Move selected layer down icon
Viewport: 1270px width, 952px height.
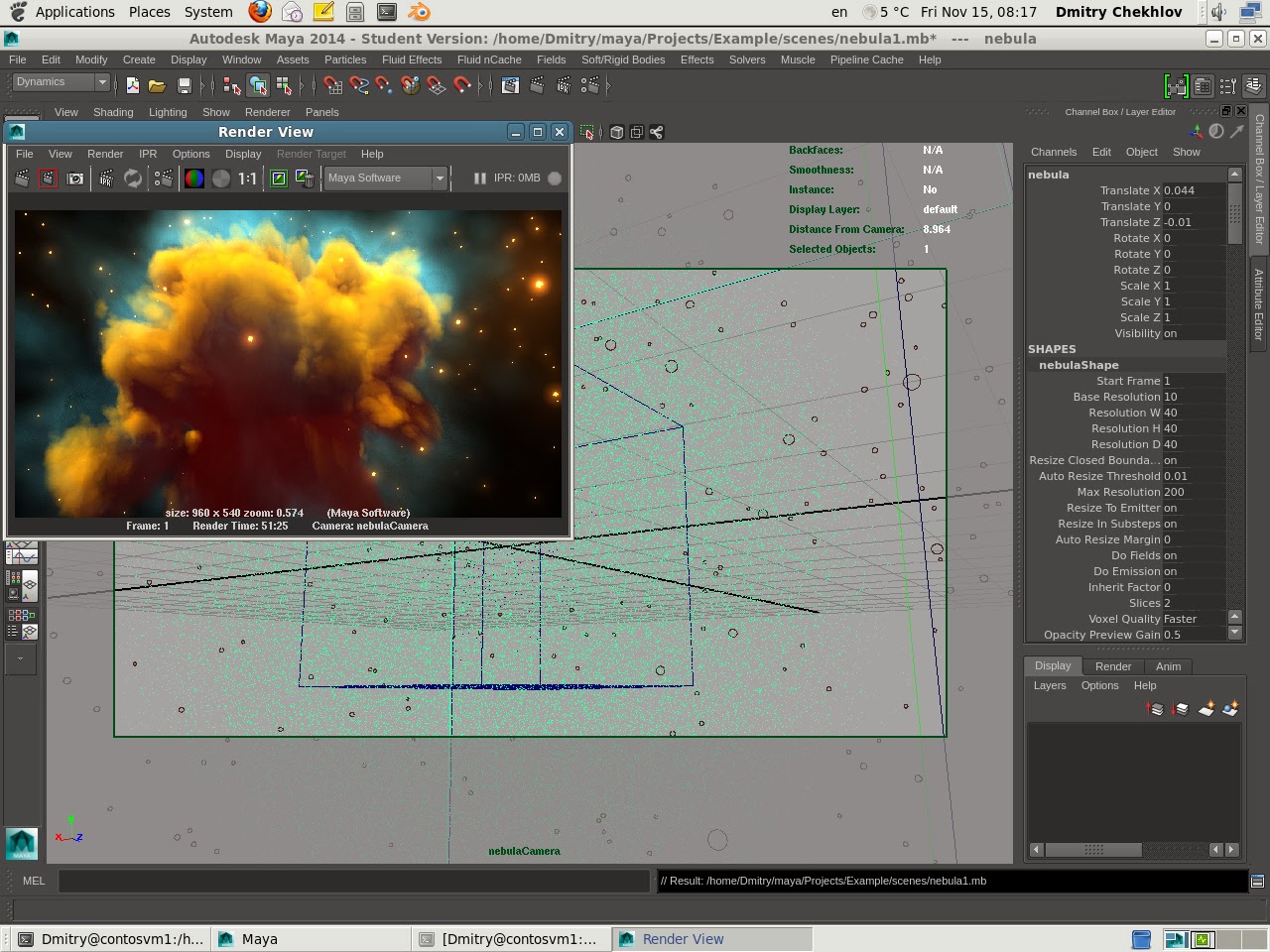pos(1180,709)
